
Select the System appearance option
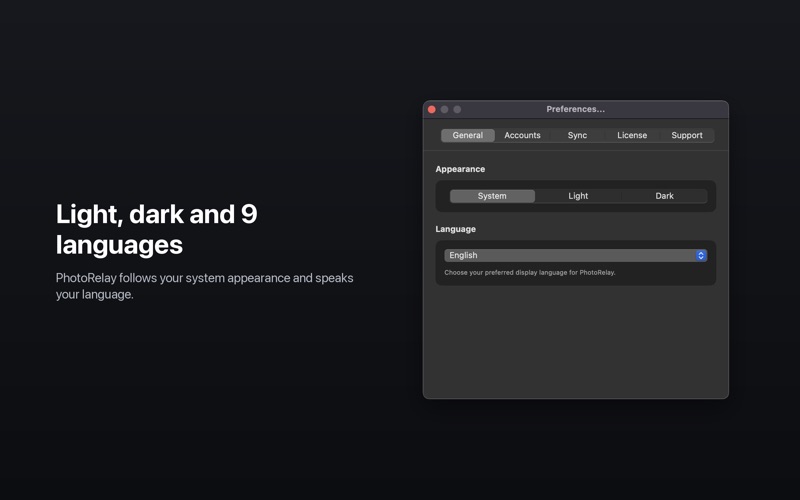[x=492, y=196]
